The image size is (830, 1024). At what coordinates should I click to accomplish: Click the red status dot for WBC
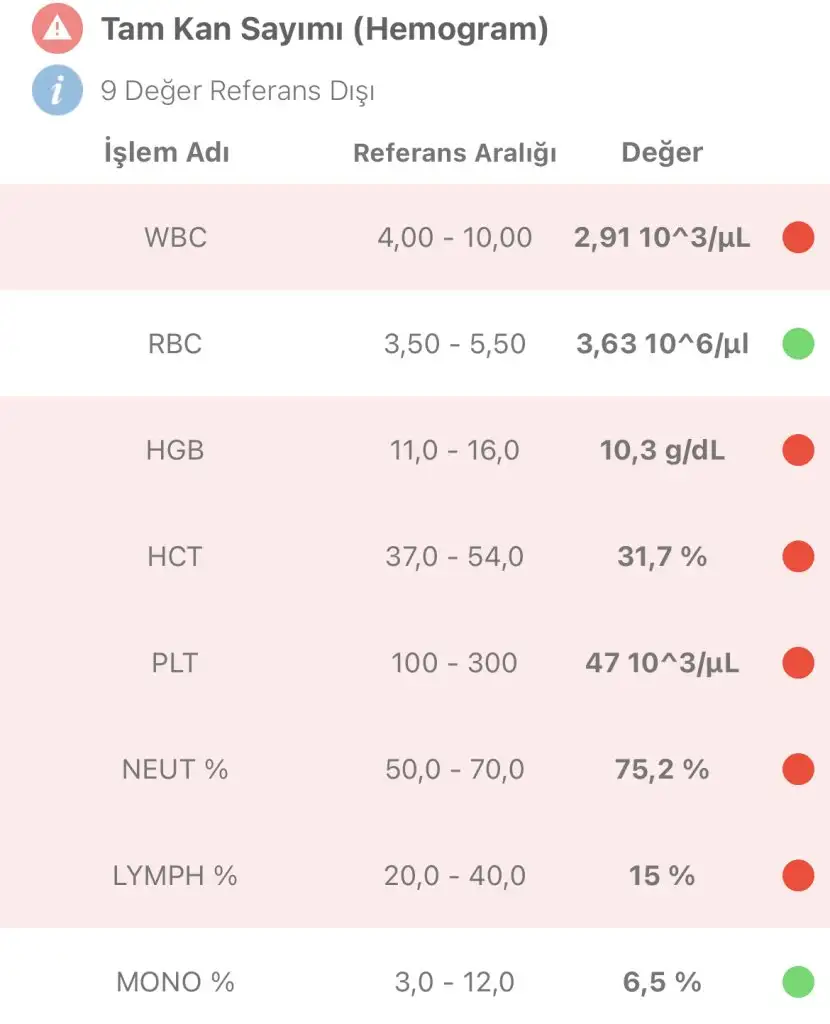pos(797,238)
